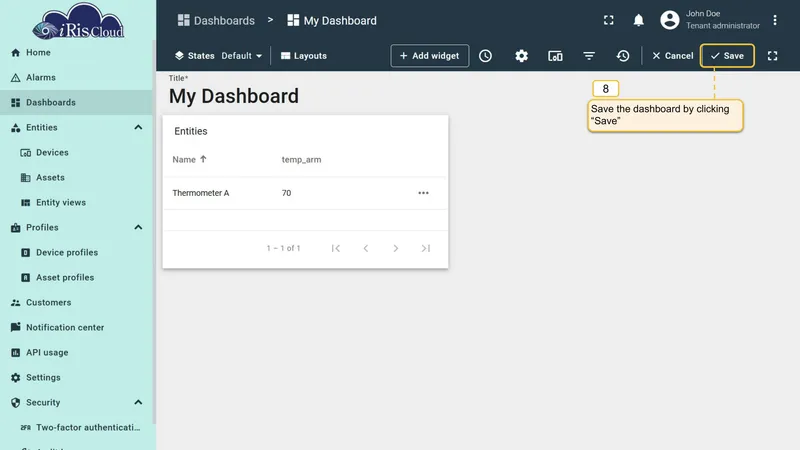Click My Dashboard breadcrumb
Viewport: 800px width, 450px height.
[x=332, y=20]
